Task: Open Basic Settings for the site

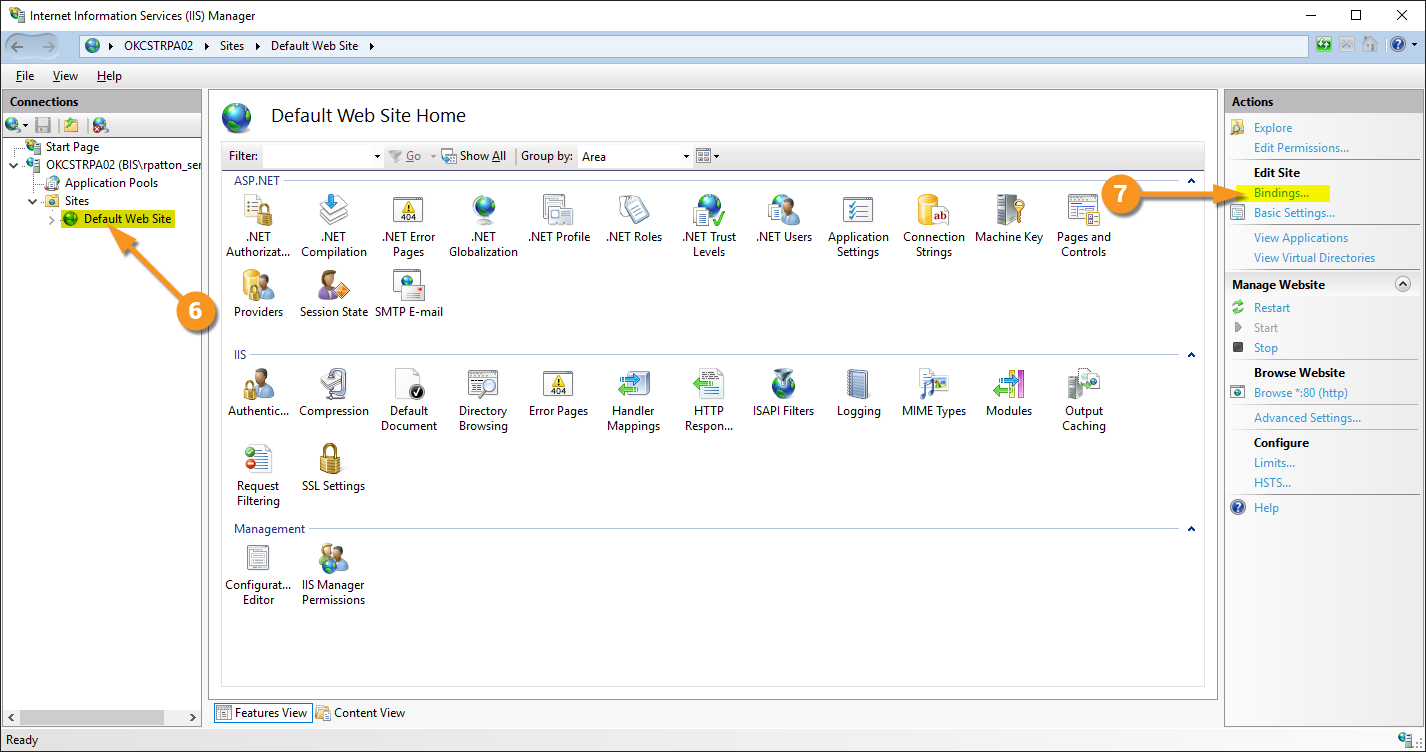Action: coord(1294,213)
